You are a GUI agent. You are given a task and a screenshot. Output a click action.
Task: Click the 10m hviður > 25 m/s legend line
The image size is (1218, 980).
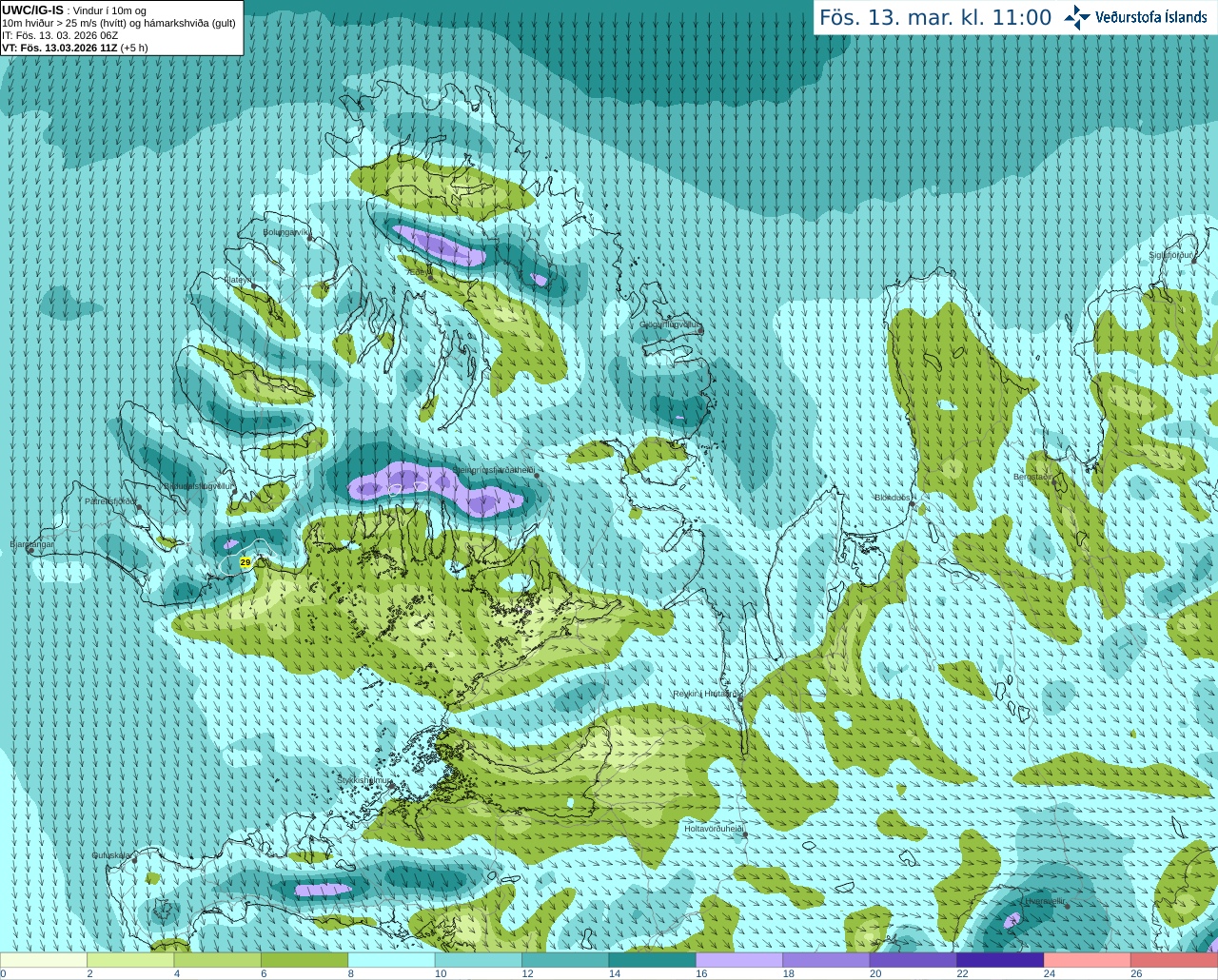point(119,23)
